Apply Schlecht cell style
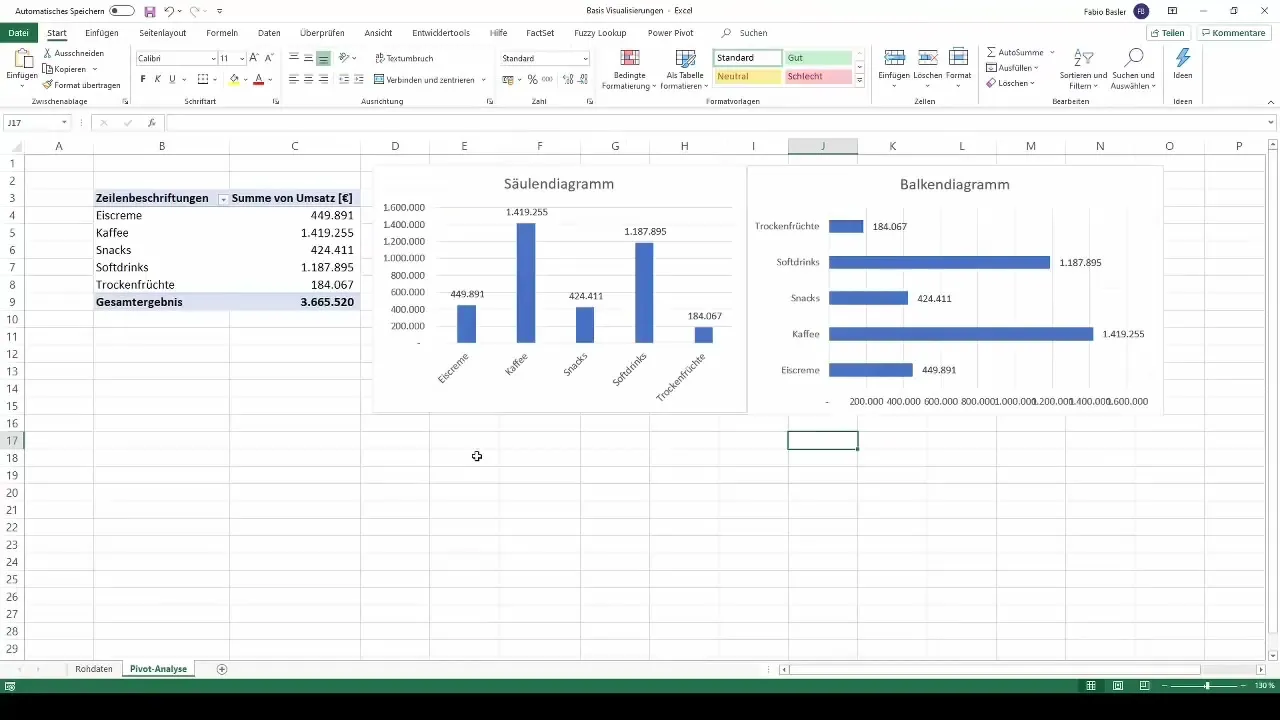1280x720 pixels. [817, 77]
